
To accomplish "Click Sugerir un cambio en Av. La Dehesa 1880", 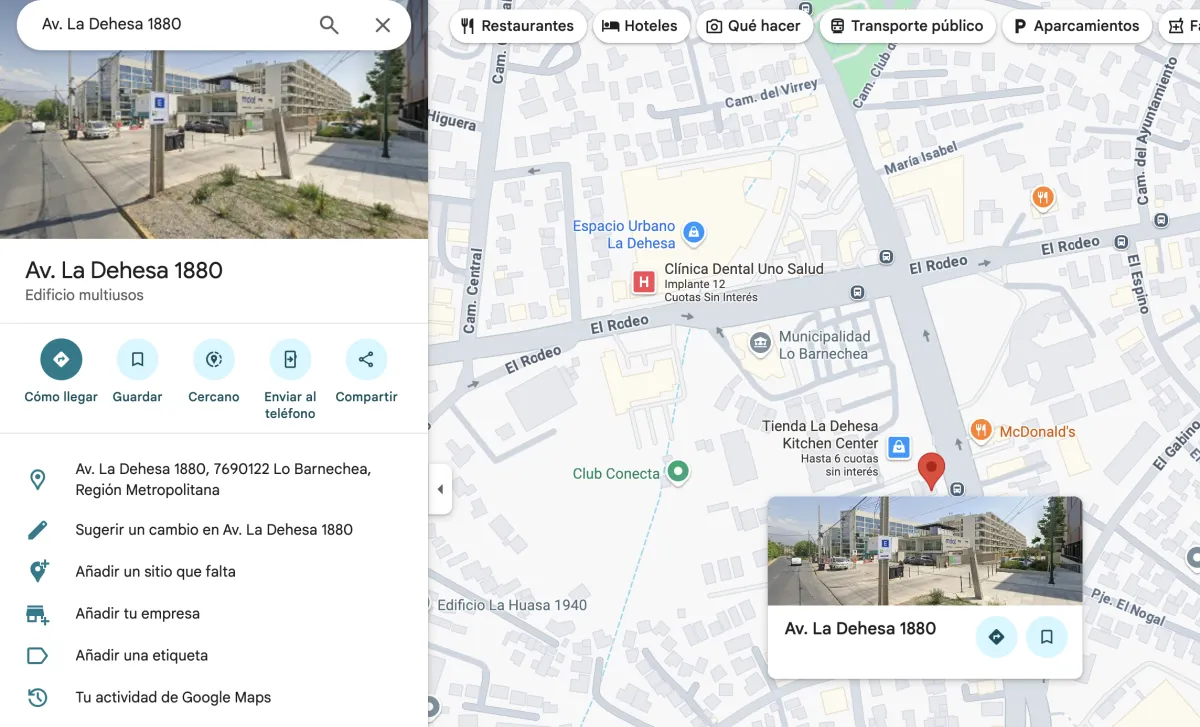I will pos(214,530).
